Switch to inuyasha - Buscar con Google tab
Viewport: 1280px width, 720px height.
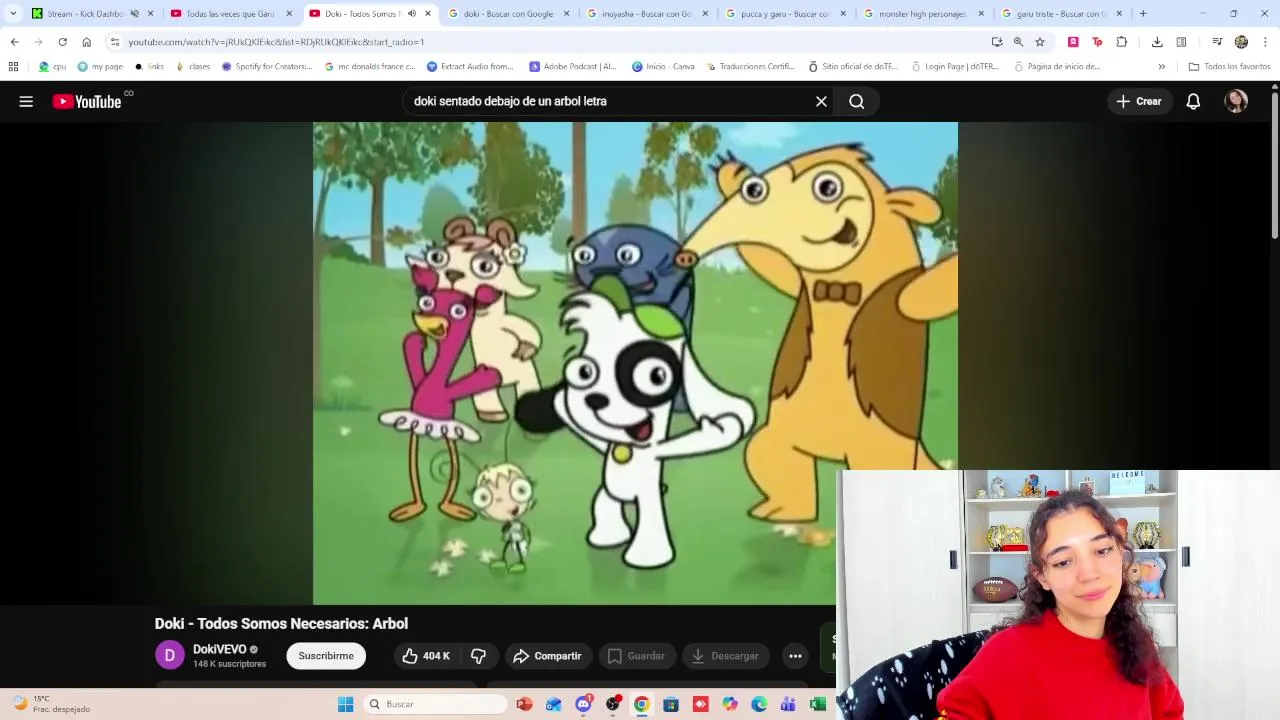pos(647,14)
